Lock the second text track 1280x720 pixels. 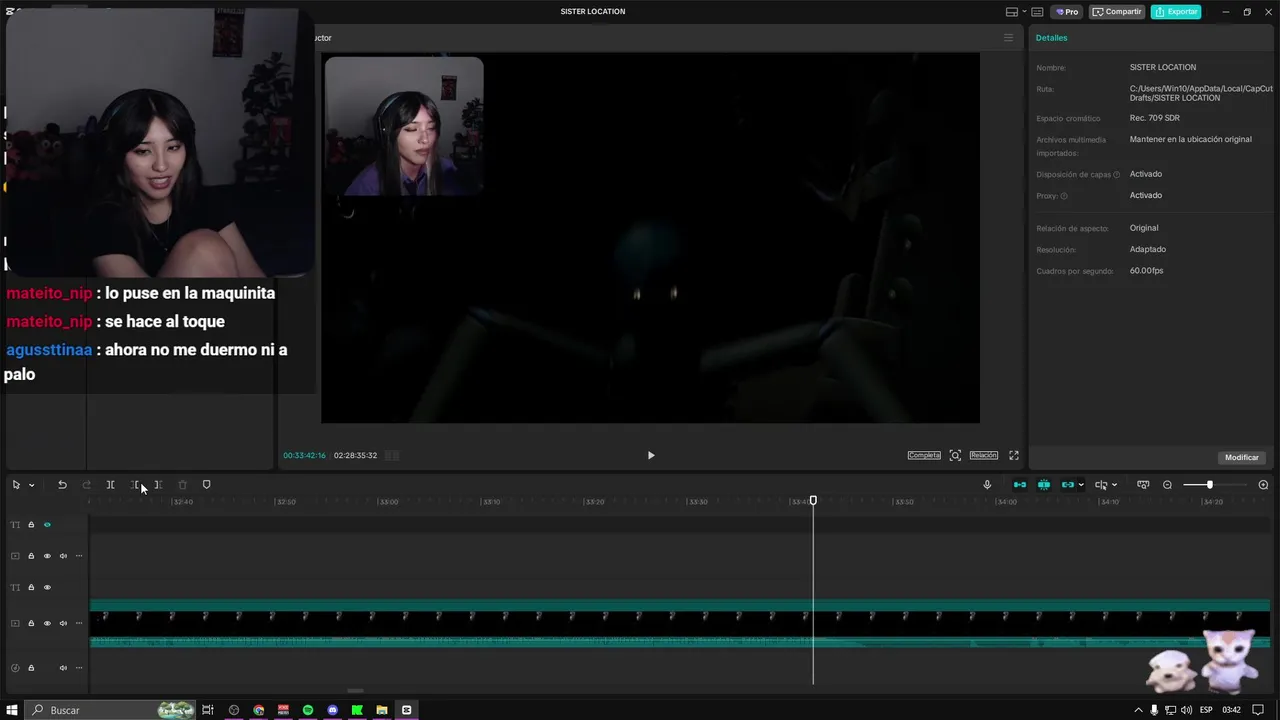(31, 588)
